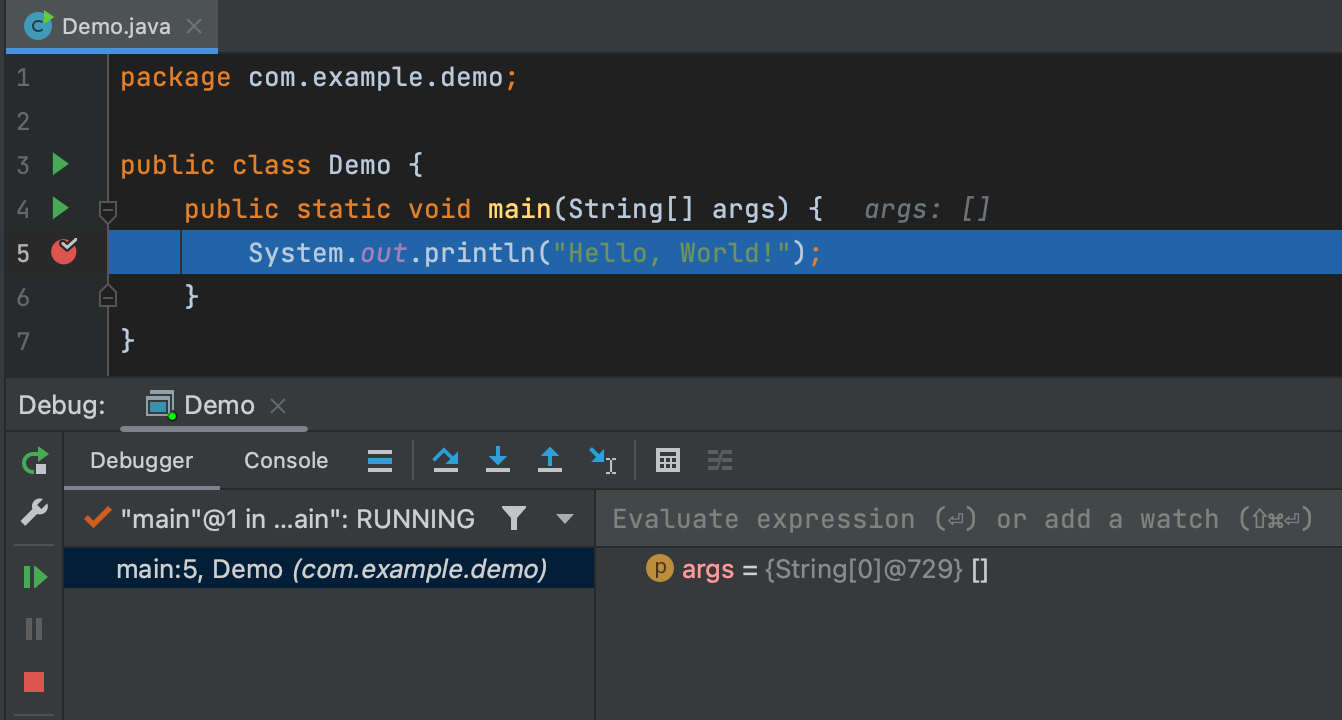Click the Step Over debugger icon
Image resolution: width=1342 pixels, height=720 pixels.
[445, 460]
